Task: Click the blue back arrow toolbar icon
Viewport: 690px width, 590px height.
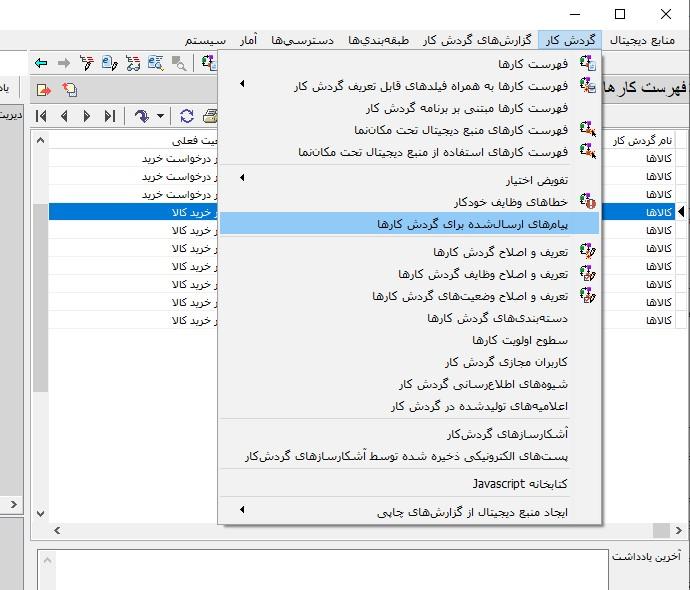Action: [41, 63]
